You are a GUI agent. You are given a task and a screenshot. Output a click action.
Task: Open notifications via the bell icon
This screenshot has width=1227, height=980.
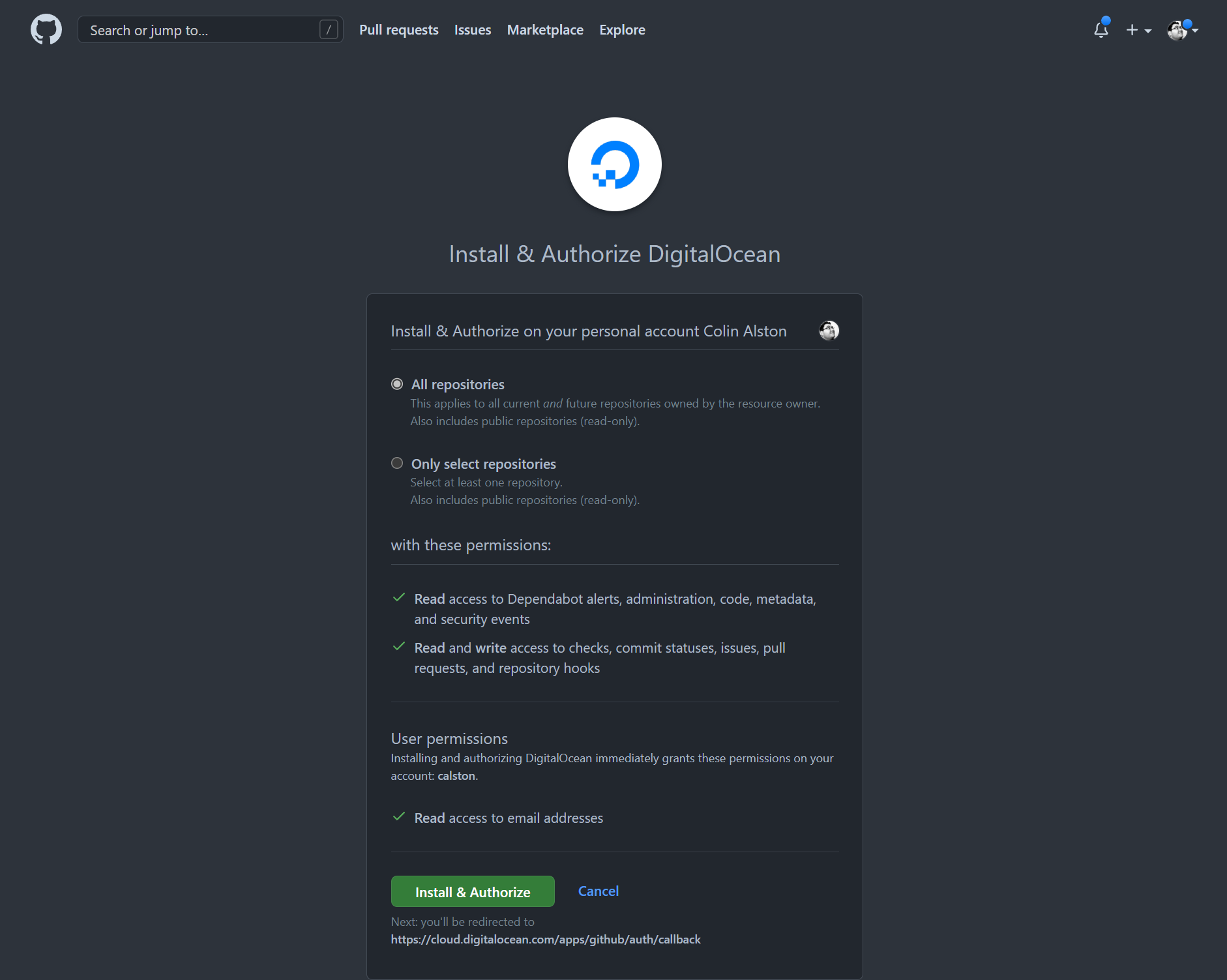coord(1101,30)
